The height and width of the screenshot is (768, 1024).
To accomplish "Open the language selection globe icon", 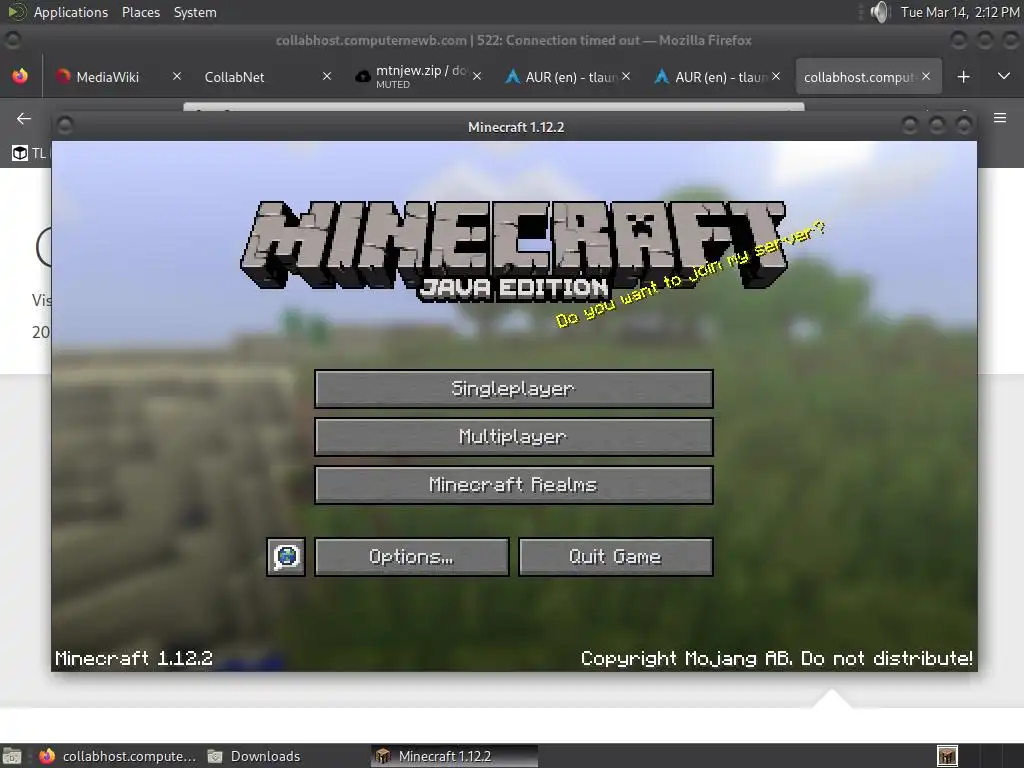I will point(286,556).
